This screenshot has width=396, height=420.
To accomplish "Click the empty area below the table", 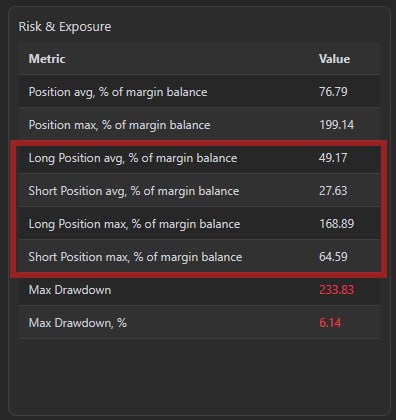I will coord(199,375).
